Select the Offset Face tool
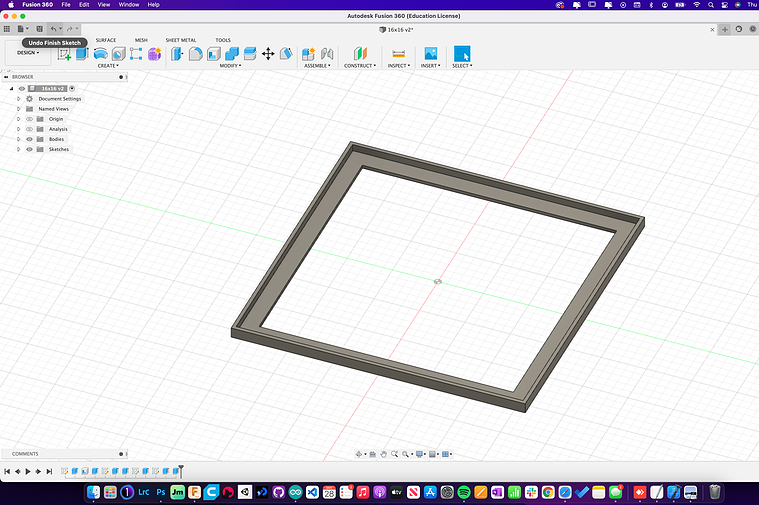The width and height of the screenshot is (759, 505). pos(250,54)
